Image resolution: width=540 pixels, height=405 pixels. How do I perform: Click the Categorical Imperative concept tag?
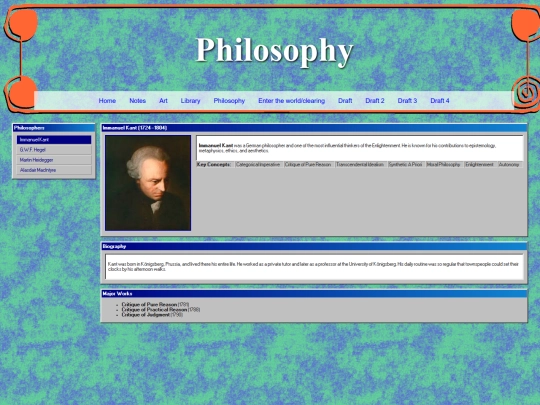(x=258, y=165)
